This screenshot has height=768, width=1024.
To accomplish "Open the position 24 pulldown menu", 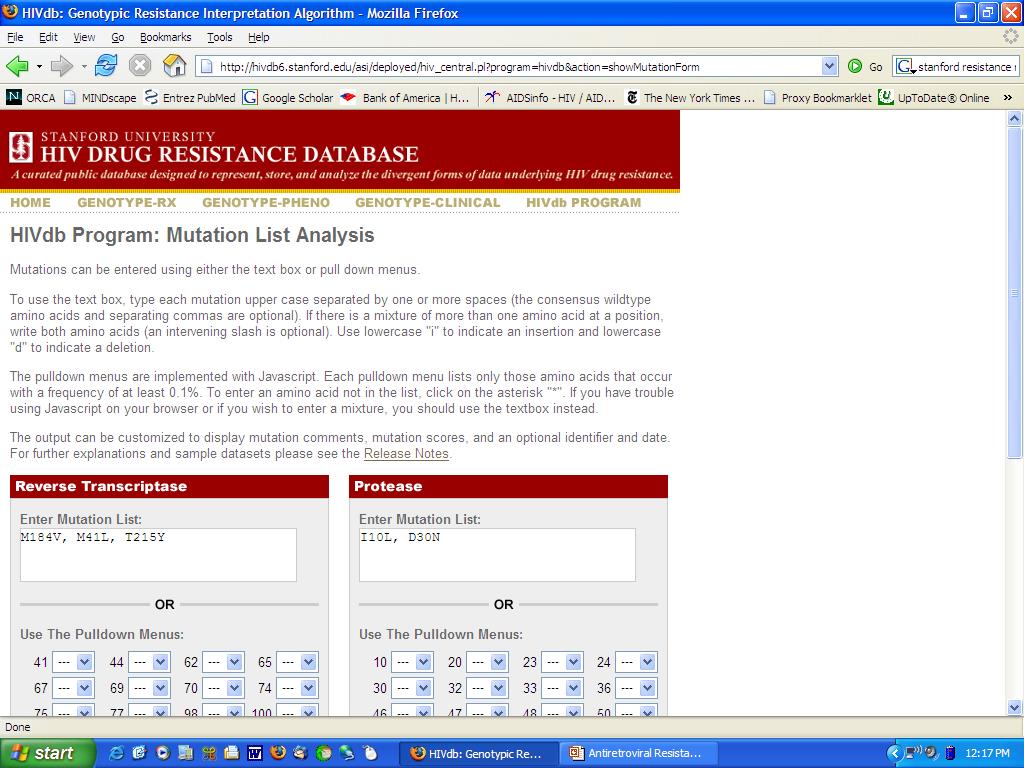I will [x=636, y=662].
